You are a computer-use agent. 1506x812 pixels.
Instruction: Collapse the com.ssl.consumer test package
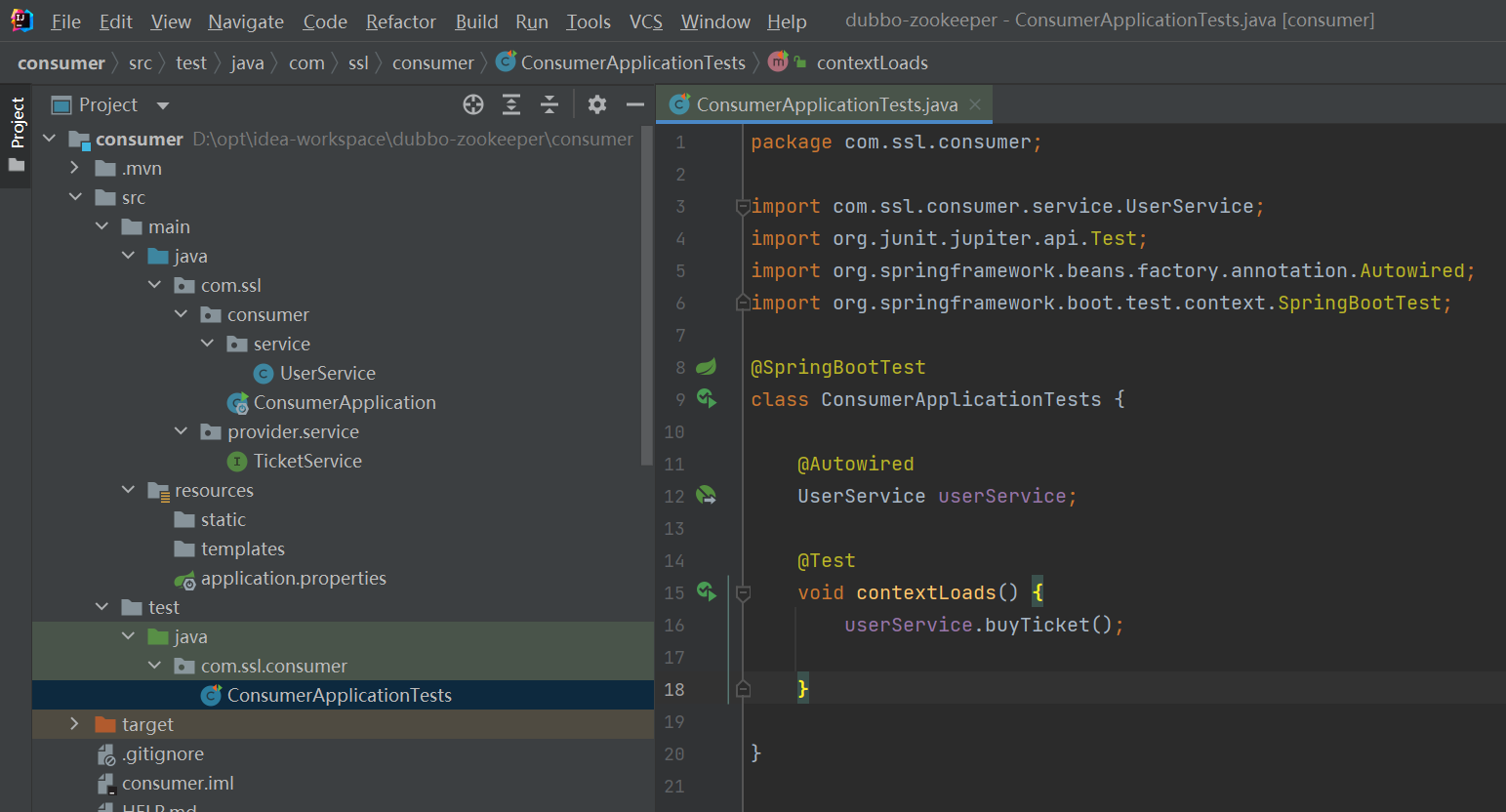click(154, 666)
